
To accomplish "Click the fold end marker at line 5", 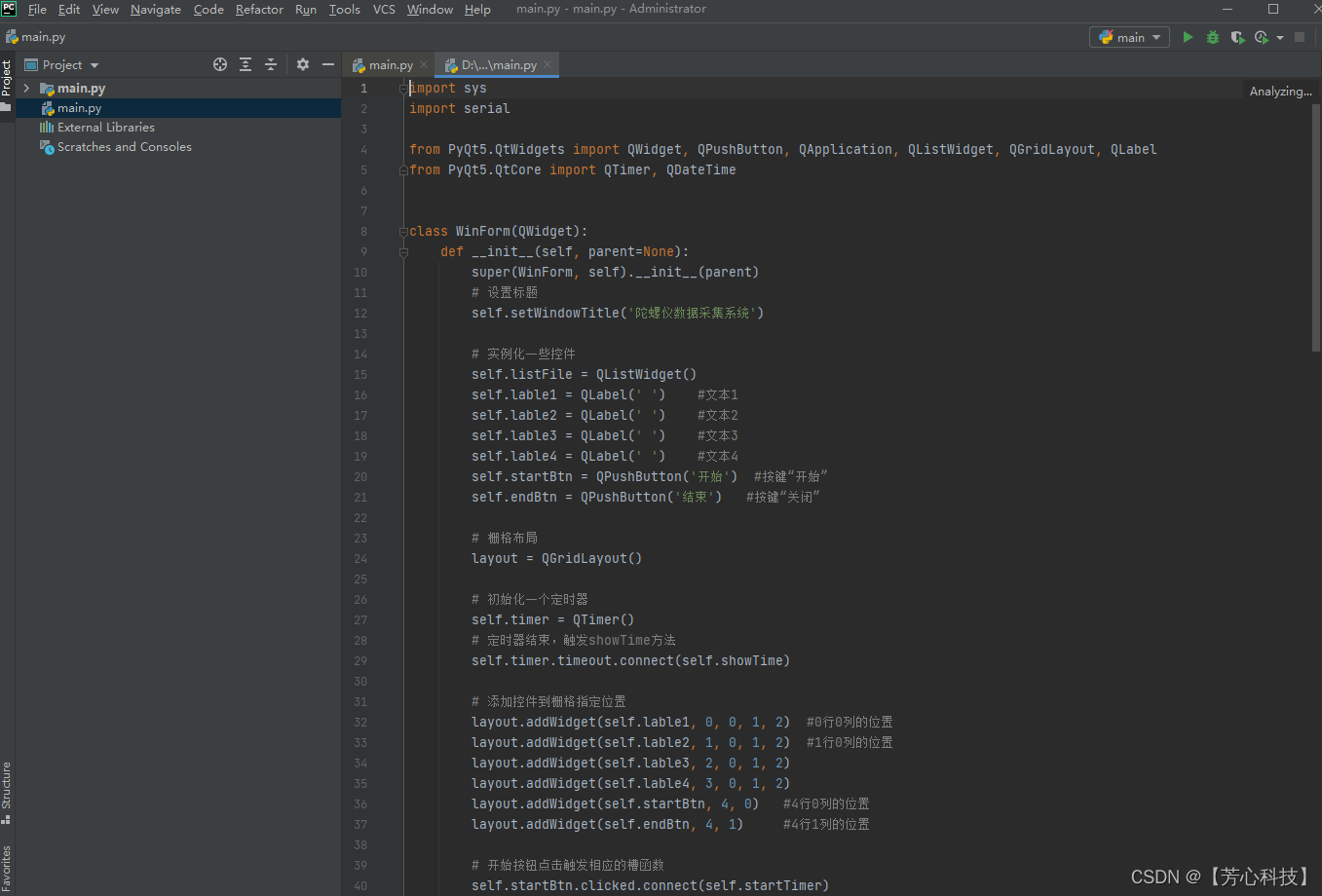I will coord(402,169).
